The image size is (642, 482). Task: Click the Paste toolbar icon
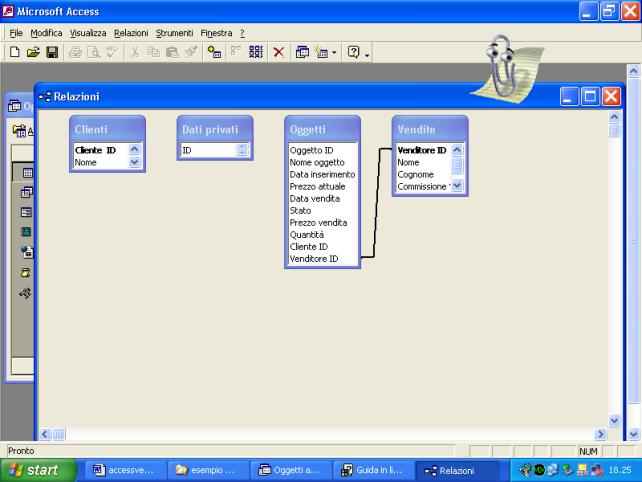pyautogui.click(x=172, y=52)
